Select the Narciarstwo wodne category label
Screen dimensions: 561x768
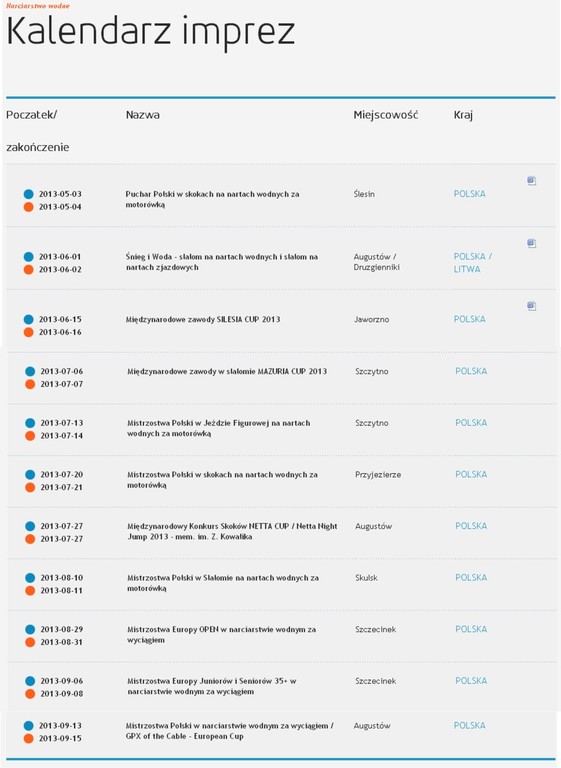[x=38, y=6]
